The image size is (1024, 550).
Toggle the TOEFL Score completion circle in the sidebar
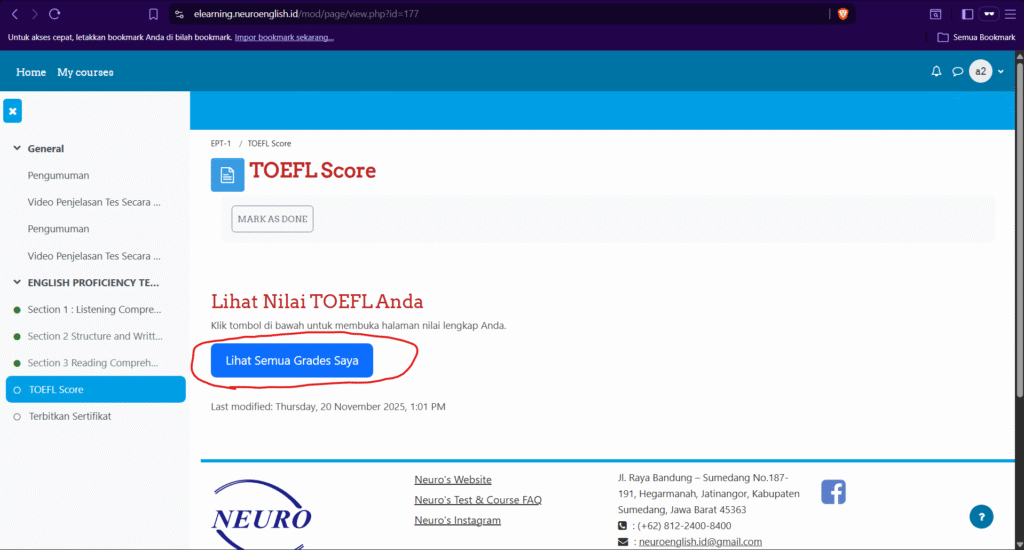tap(17, 390)
